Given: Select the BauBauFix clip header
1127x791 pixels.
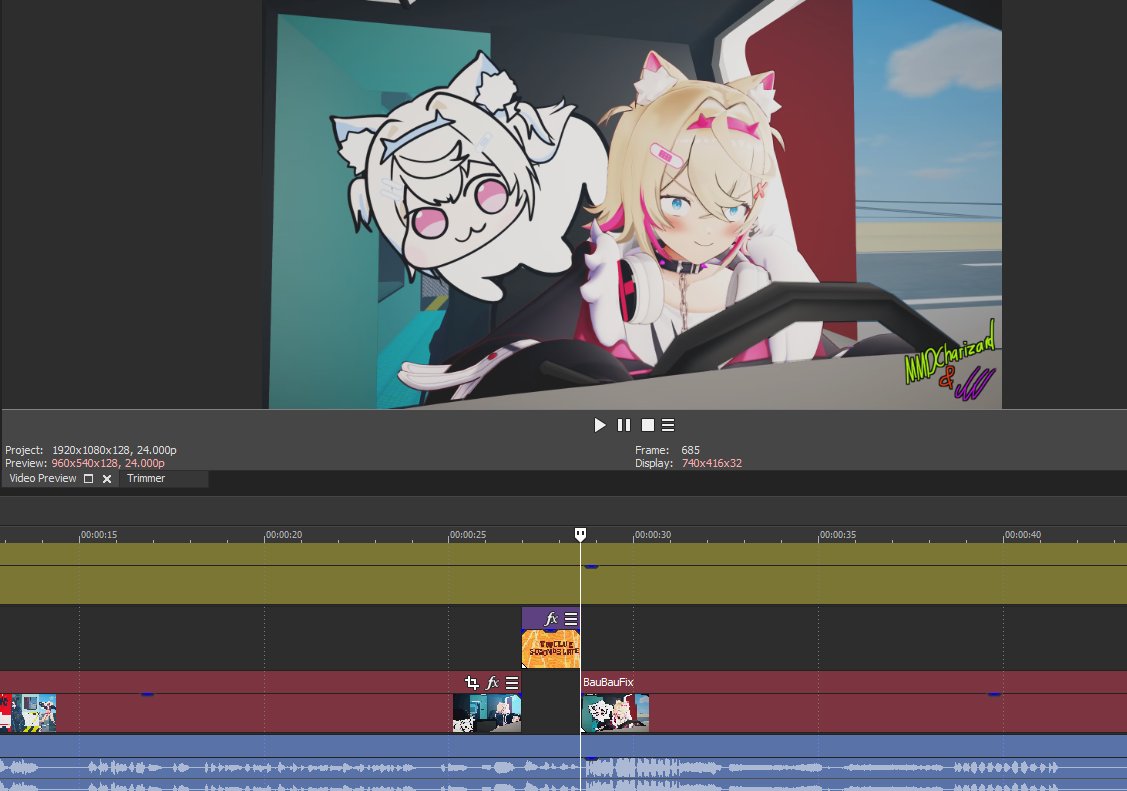Looking at the screenshot, I should [608, 683].
